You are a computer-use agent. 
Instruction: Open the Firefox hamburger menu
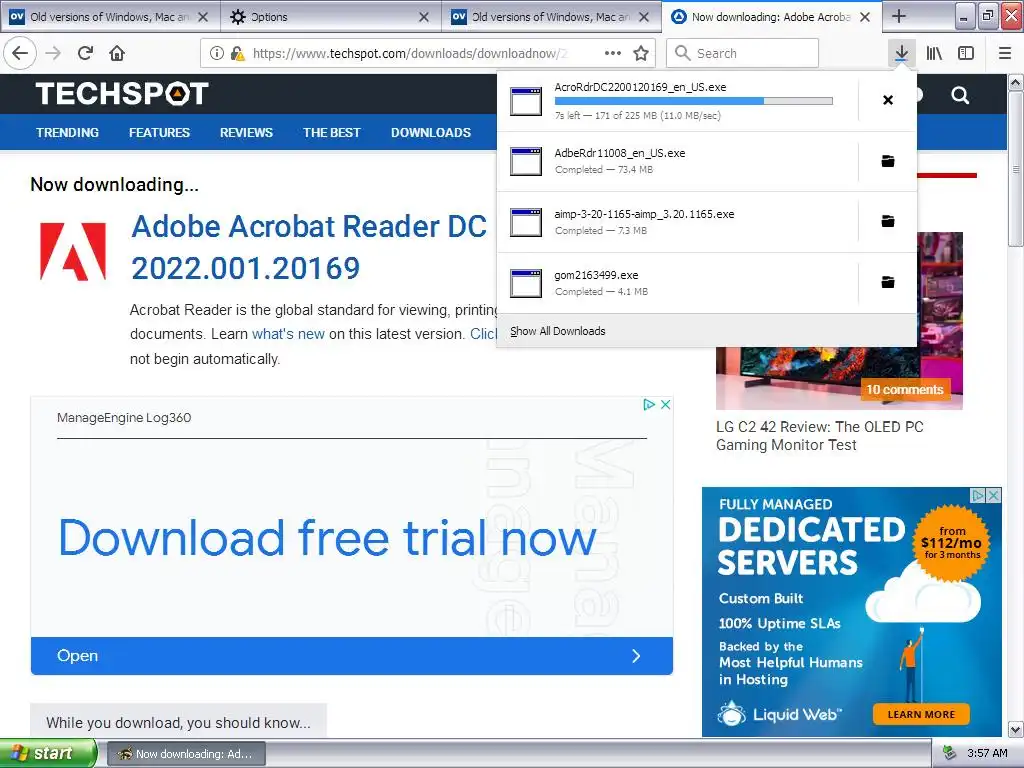1005,53
